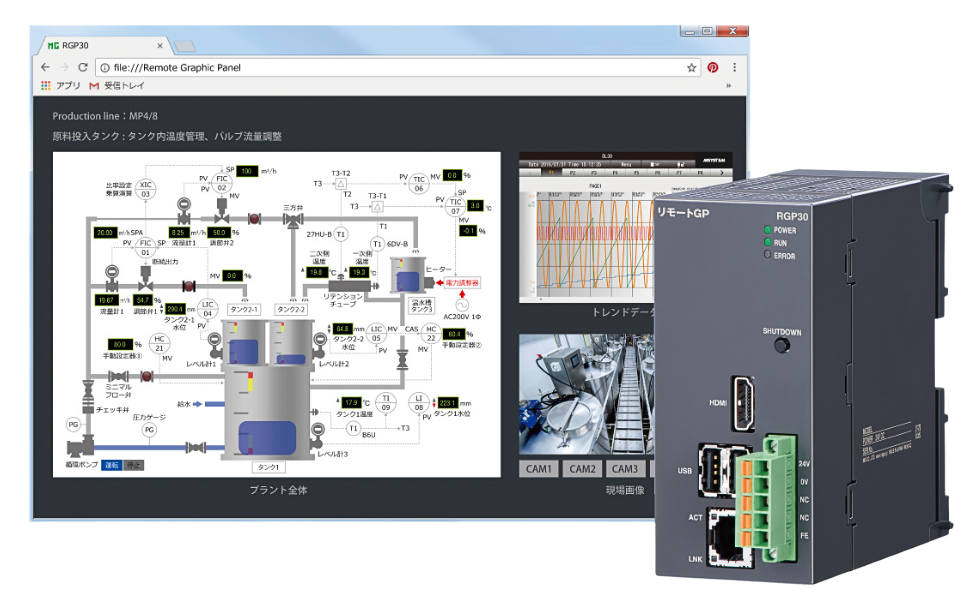Screen dimensions: 970x612
Task: Switch to the RGP30 browser tab
Action: coord(102,46)
